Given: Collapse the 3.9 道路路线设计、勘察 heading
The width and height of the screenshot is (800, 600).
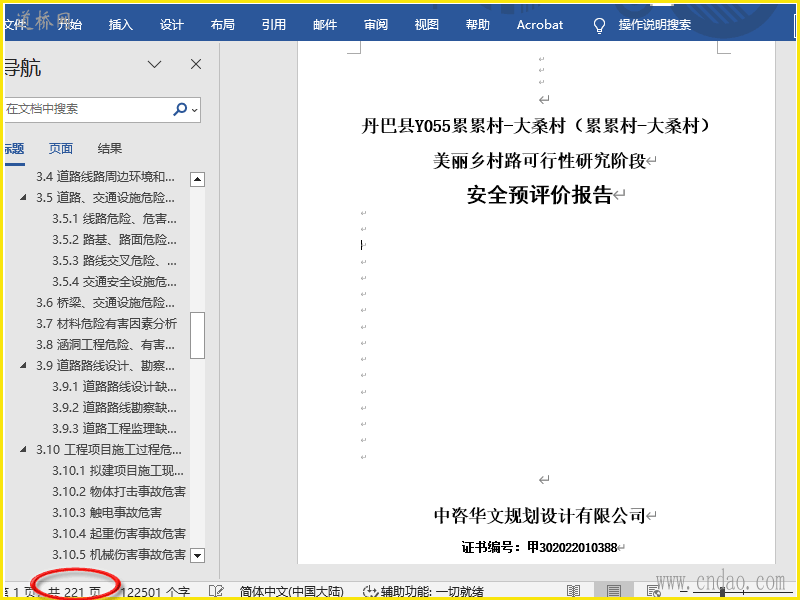Looking at the screenshot, I should [x=23, y=365].
